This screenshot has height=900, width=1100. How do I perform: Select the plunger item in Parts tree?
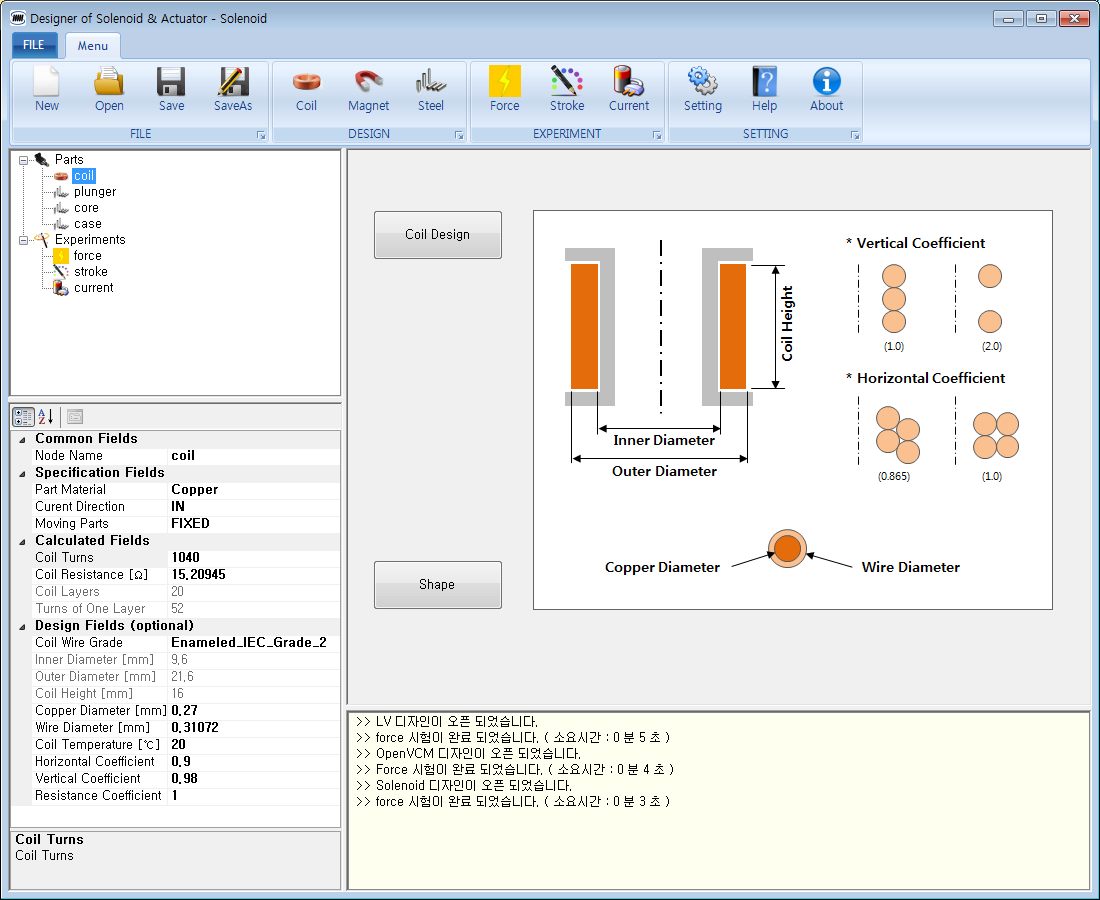(x=95, y=192)
